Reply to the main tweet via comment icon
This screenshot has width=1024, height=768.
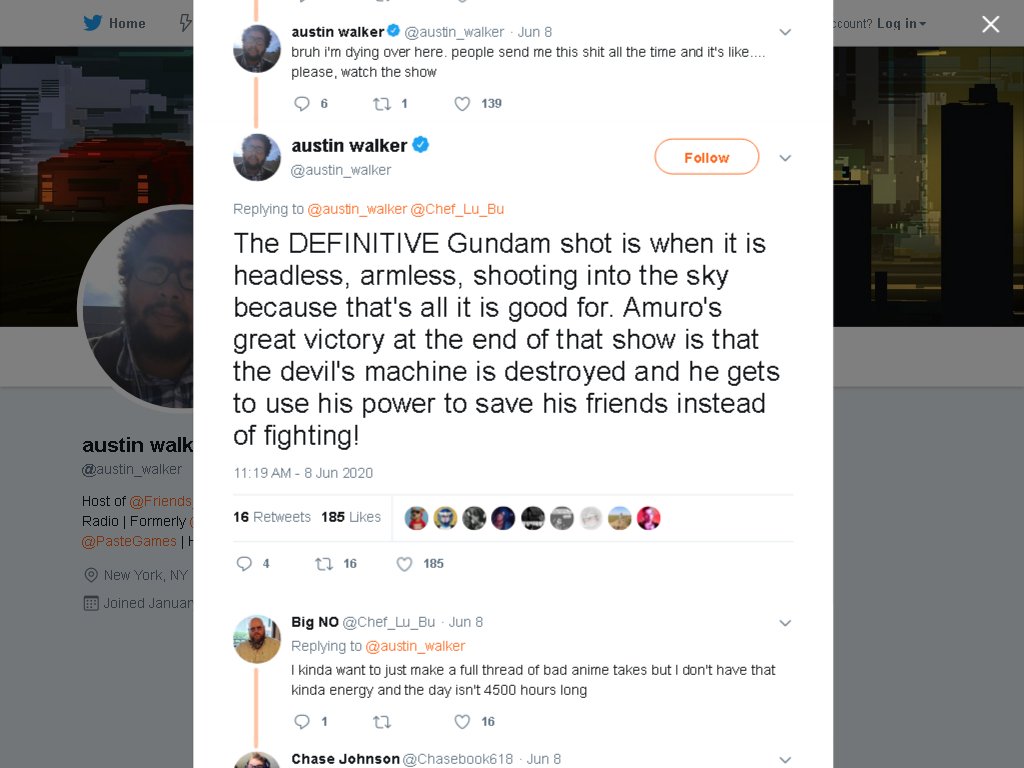(x=244, y=564)
